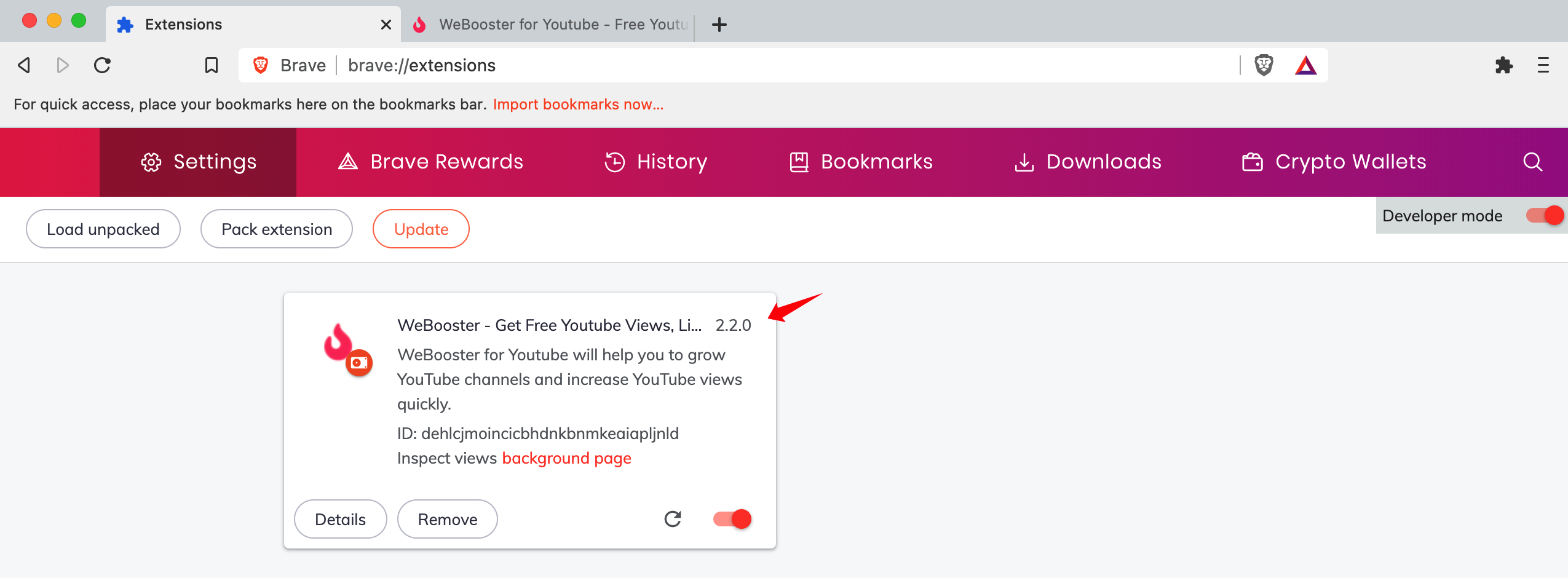Select the Extensions tab

point(253,25)
